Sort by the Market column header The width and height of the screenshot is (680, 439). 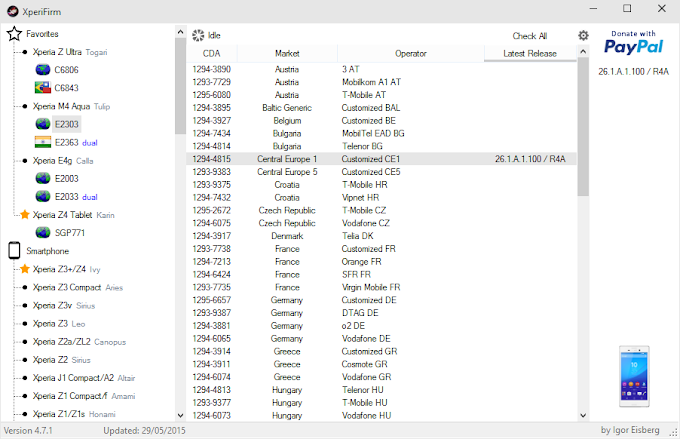pos(287,53)
